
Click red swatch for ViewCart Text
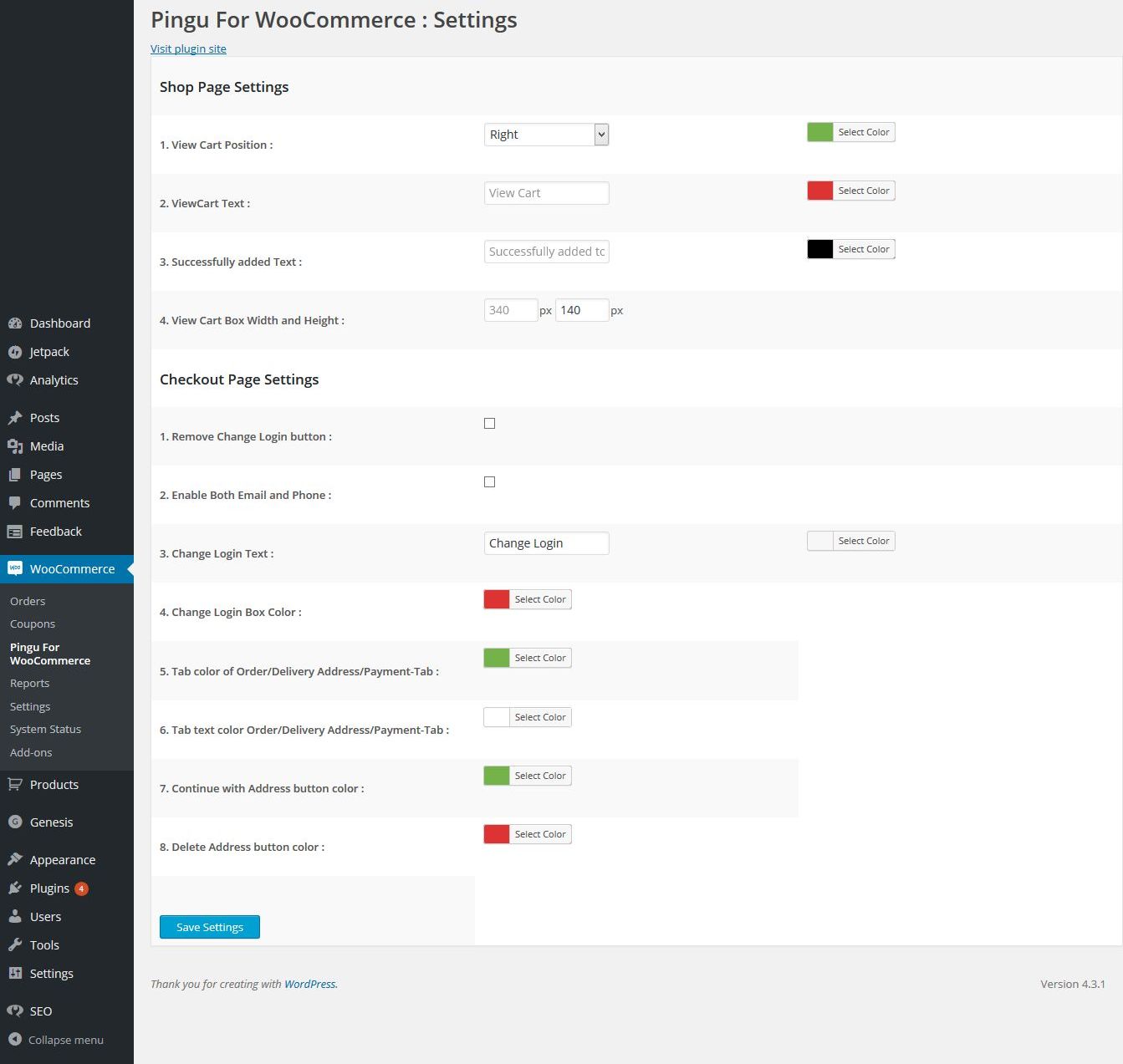pos(820,191)
